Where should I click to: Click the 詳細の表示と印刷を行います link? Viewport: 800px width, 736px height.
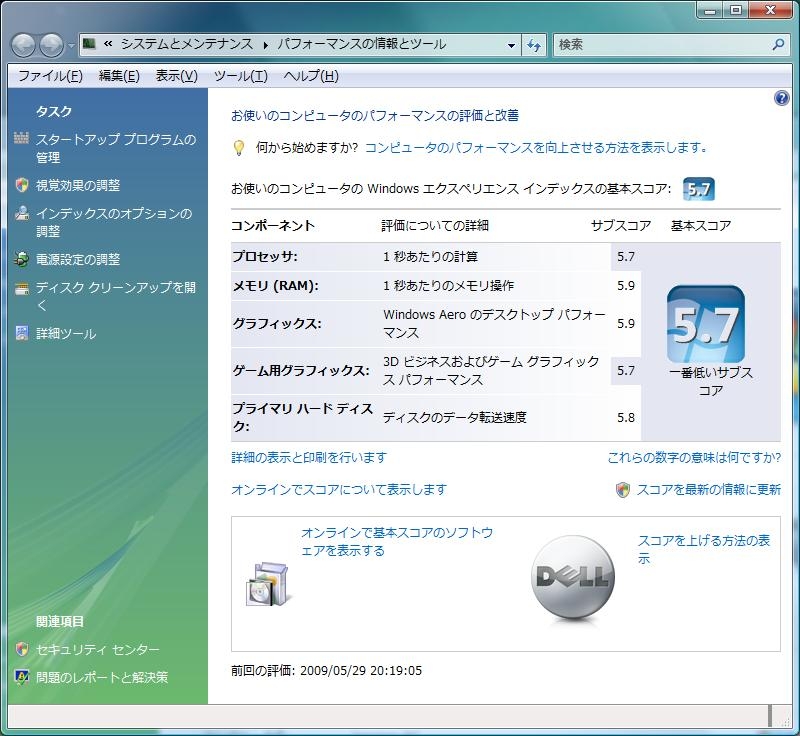308,458
